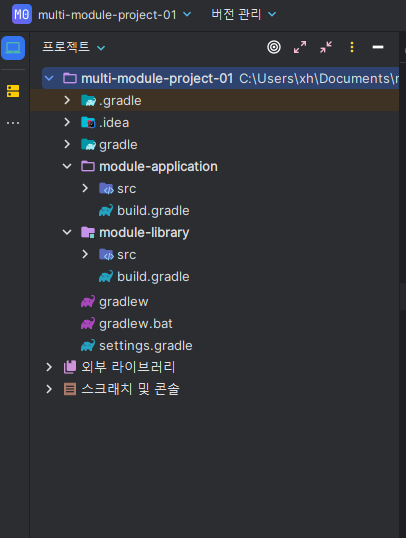Show more tool windows via ellipsis
406x538 pixels.
point(13,123)
